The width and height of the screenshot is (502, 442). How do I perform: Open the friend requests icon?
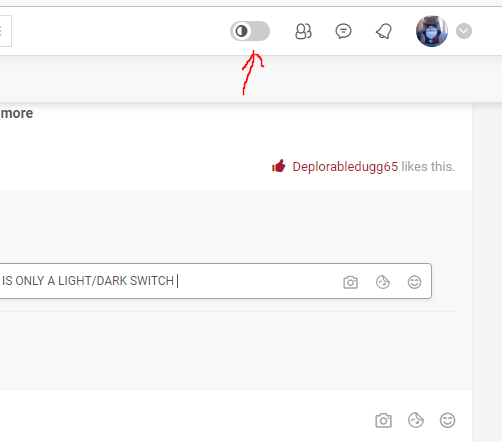click(303, 31)
